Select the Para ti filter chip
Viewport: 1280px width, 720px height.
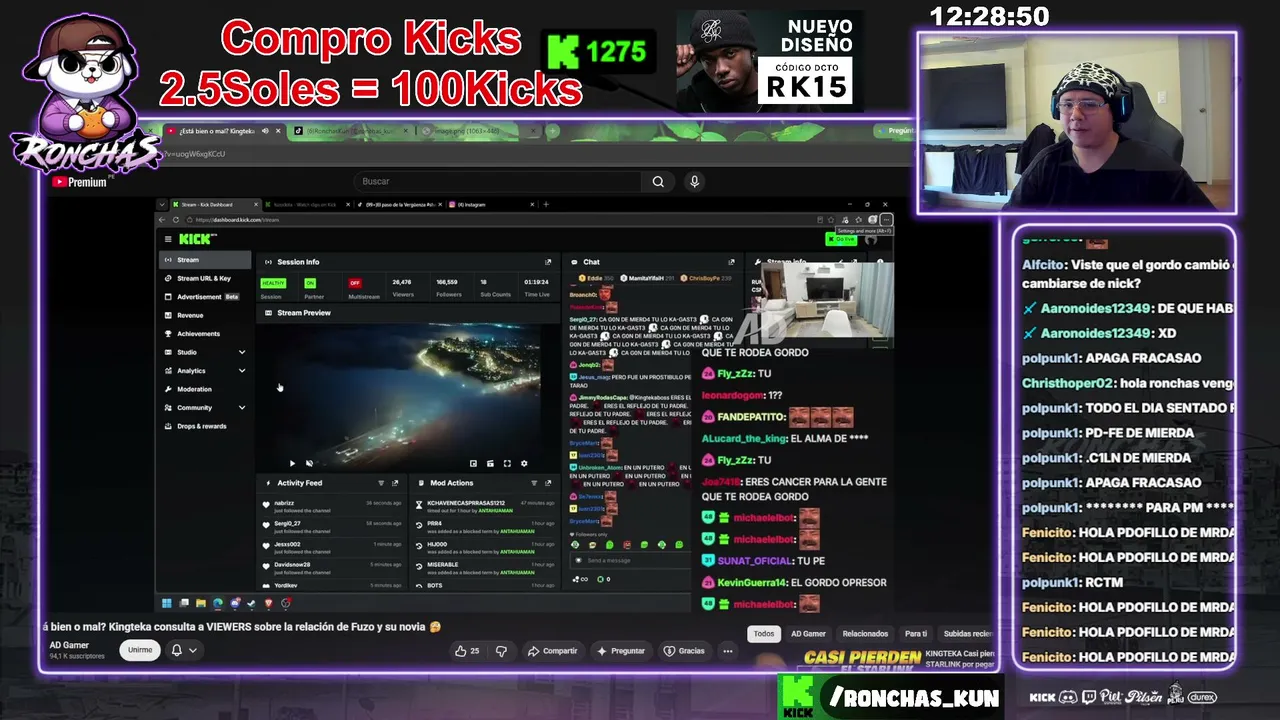click(916, 634)
